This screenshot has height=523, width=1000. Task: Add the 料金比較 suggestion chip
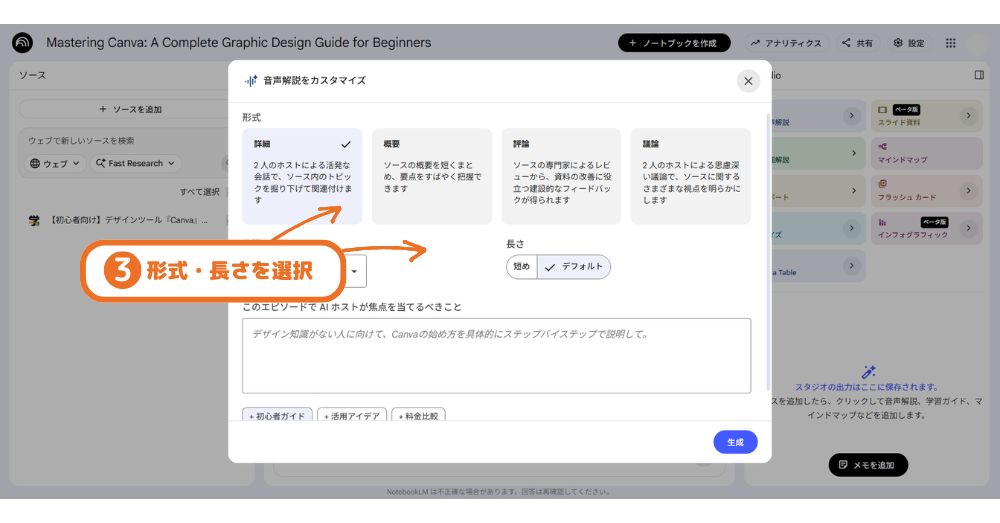[x=418, y=415]
